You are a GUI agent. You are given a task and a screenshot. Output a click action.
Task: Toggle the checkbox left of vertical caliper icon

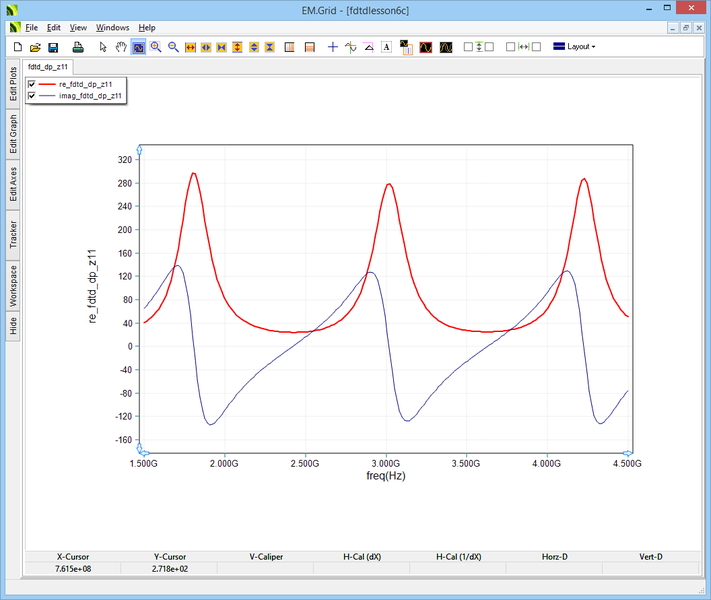468,47
